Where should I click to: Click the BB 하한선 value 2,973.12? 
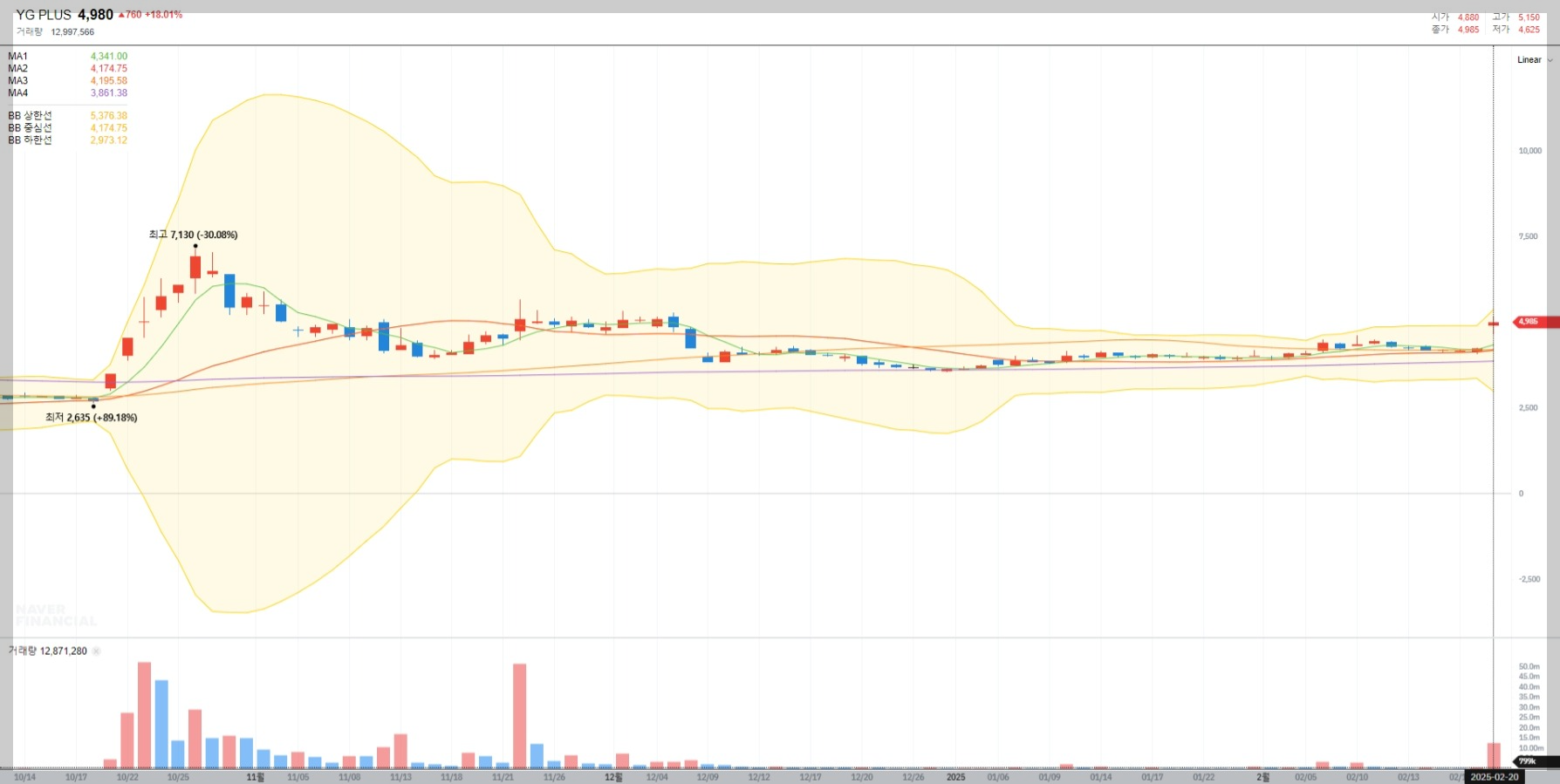(109, 140)
